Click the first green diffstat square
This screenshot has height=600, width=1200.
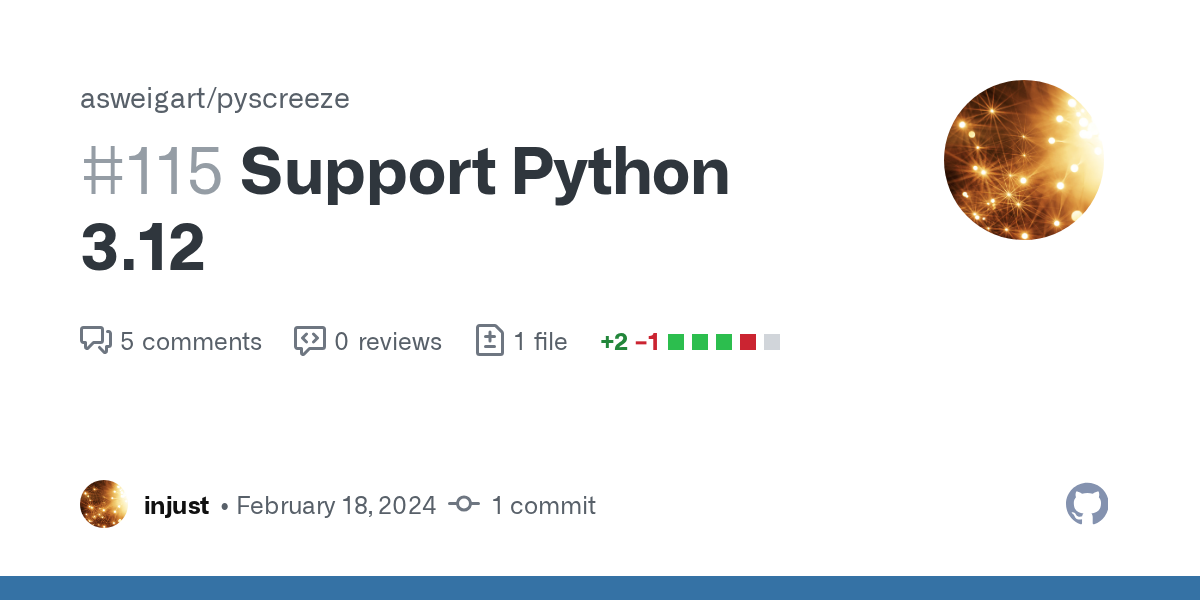pyautogui.click(x=676, y=342)
